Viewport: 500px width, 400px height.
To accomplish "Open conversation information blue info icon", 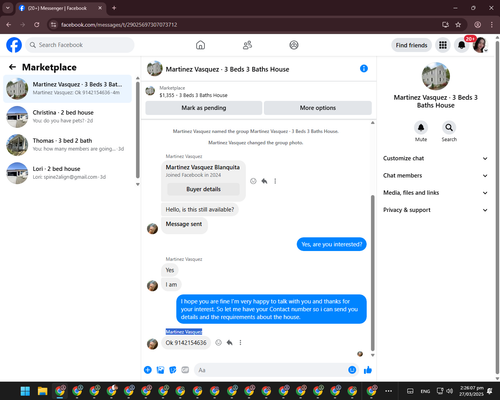I will [364, 69].
